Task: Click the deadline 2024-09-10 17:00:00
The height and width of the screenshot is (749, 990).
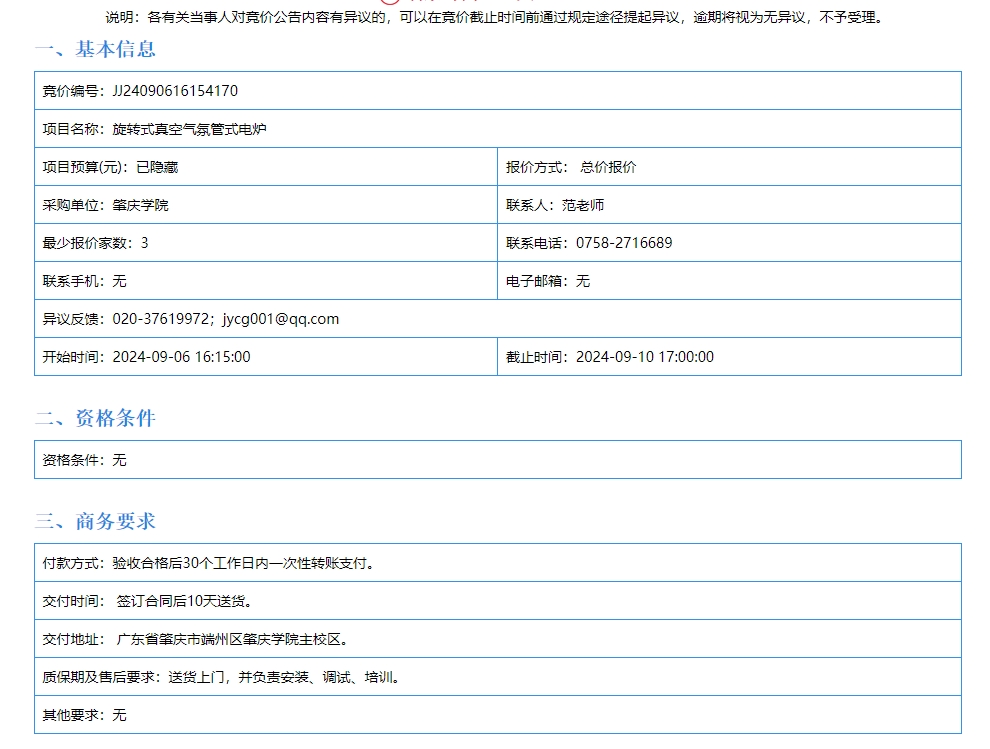Action: click(645, 357)
